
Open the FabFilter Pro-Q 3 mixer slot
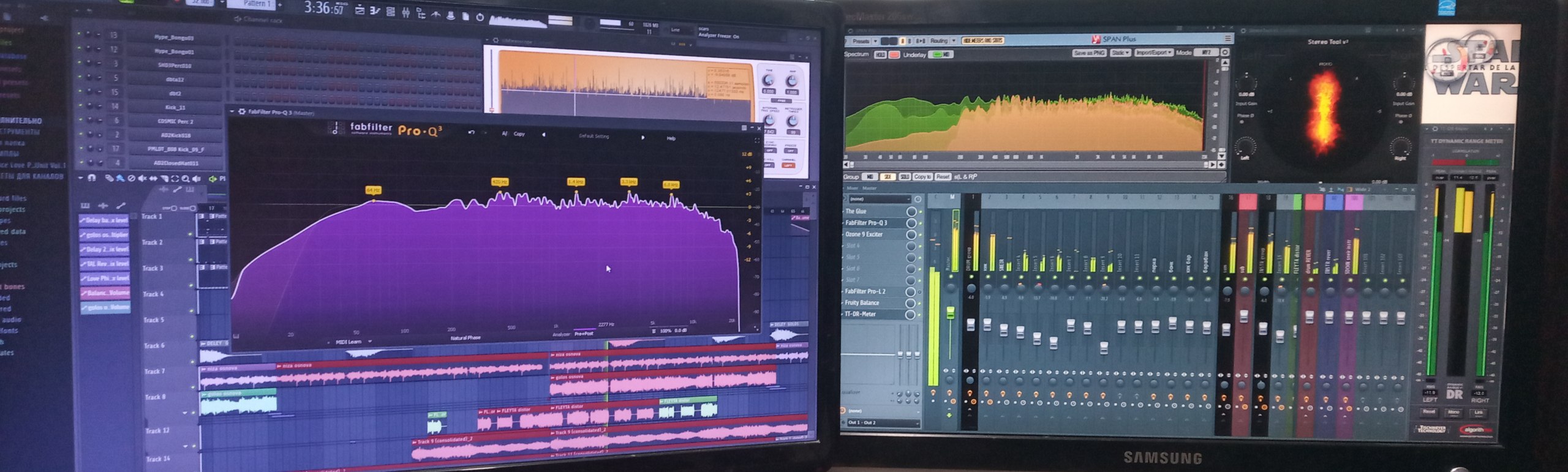[x=866, y=223]
